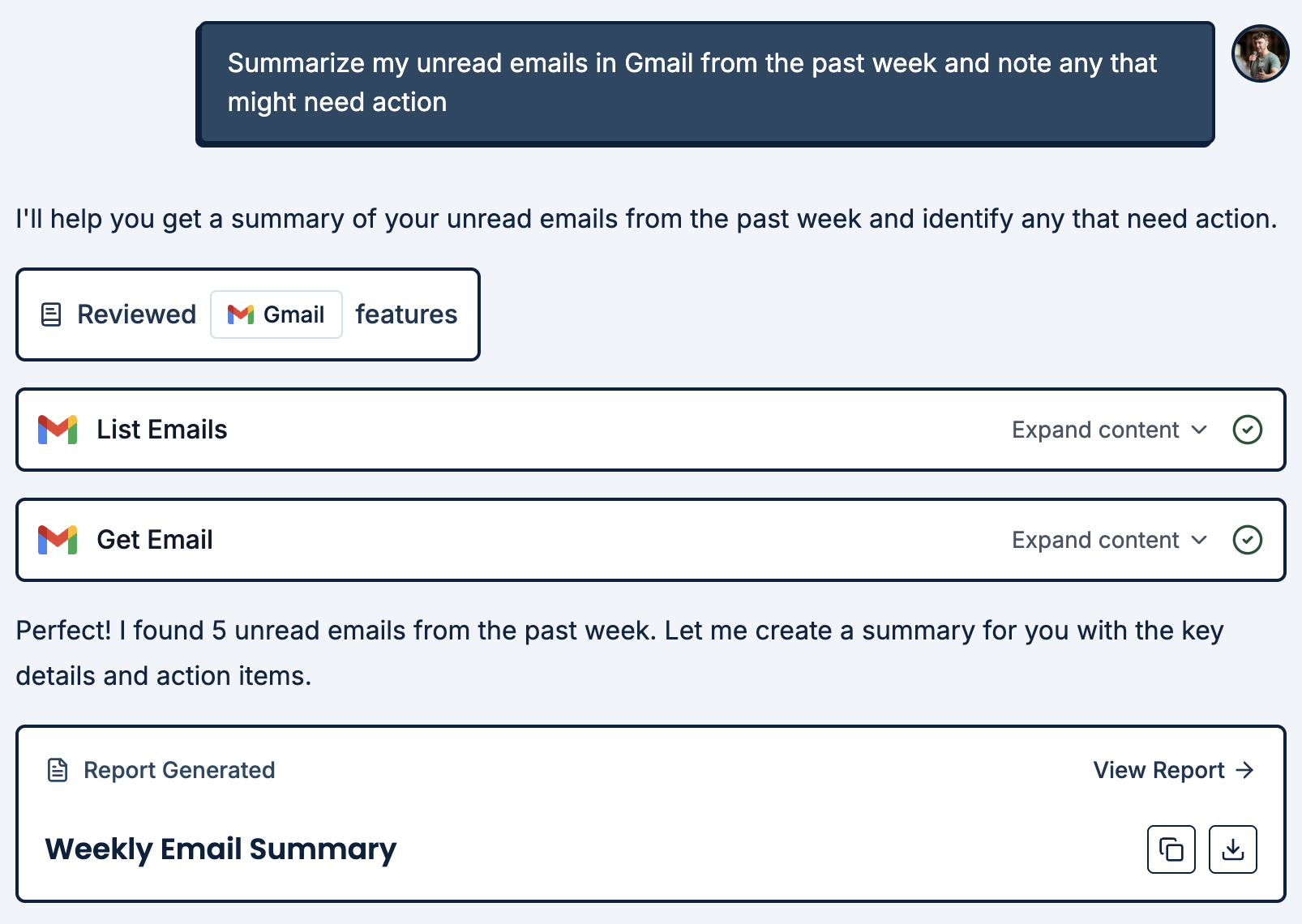Click the green success checkmark on List Emails
This screenshot has width=1302, height=924.
click(1248, 430)
